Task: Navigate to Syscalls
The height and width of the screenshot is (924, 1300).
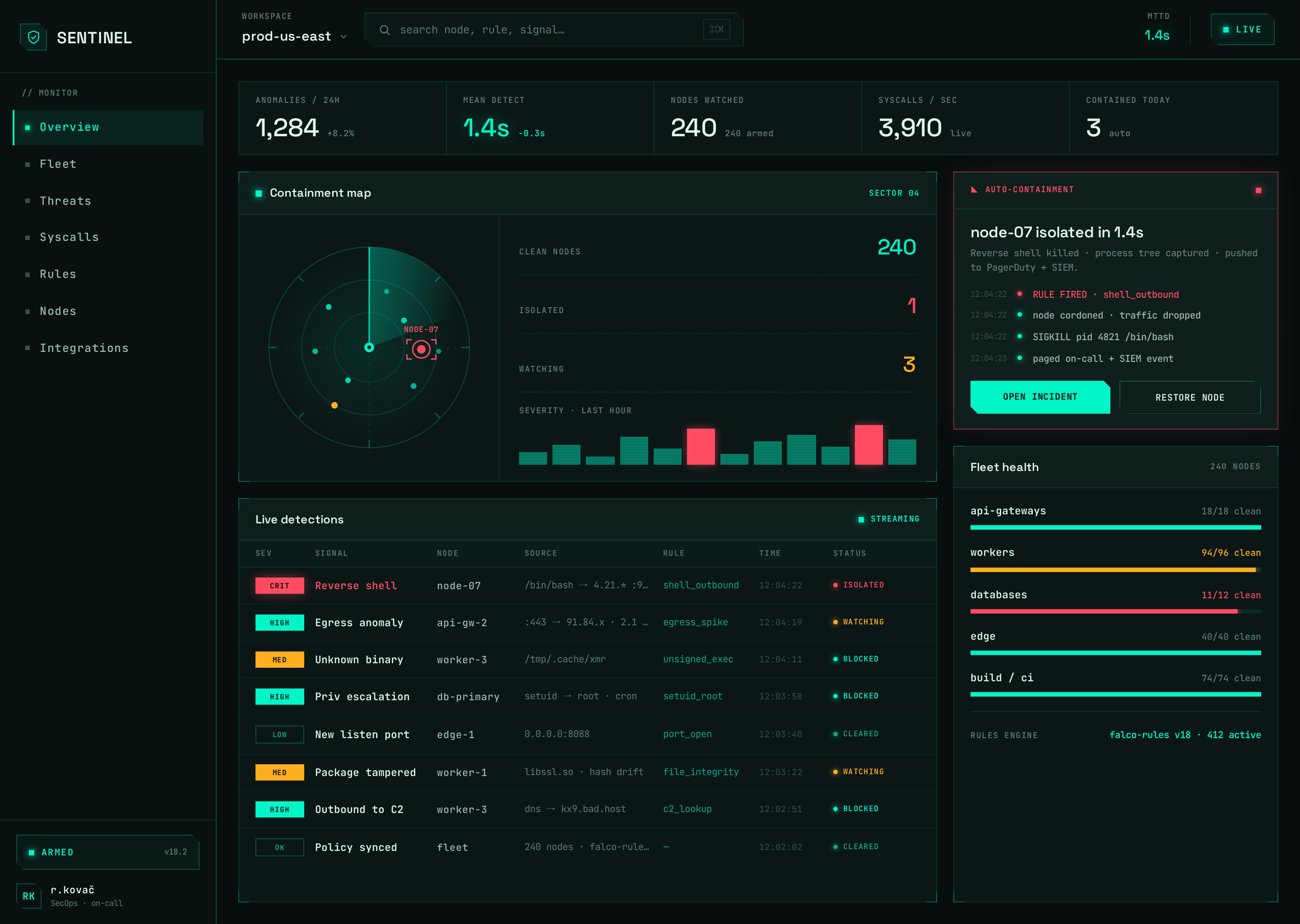Action: pos(107,237)
